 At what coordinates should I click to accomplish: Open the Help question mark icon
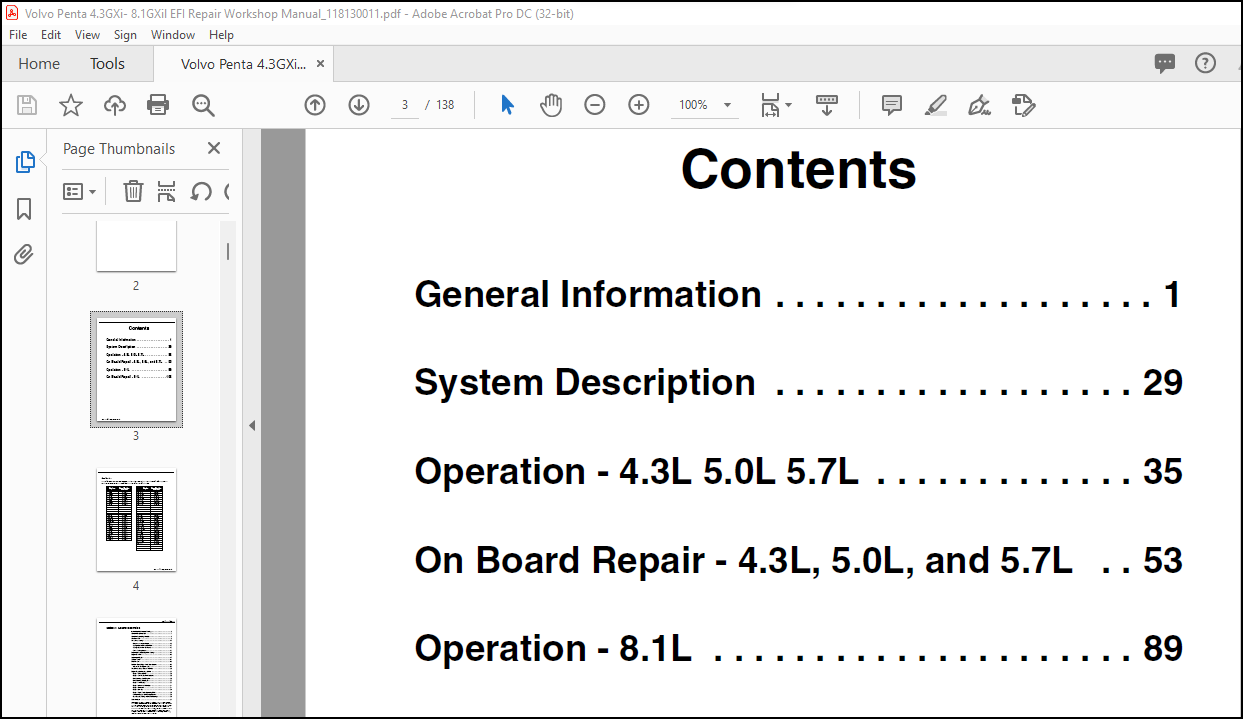(x=1205, y=63)
